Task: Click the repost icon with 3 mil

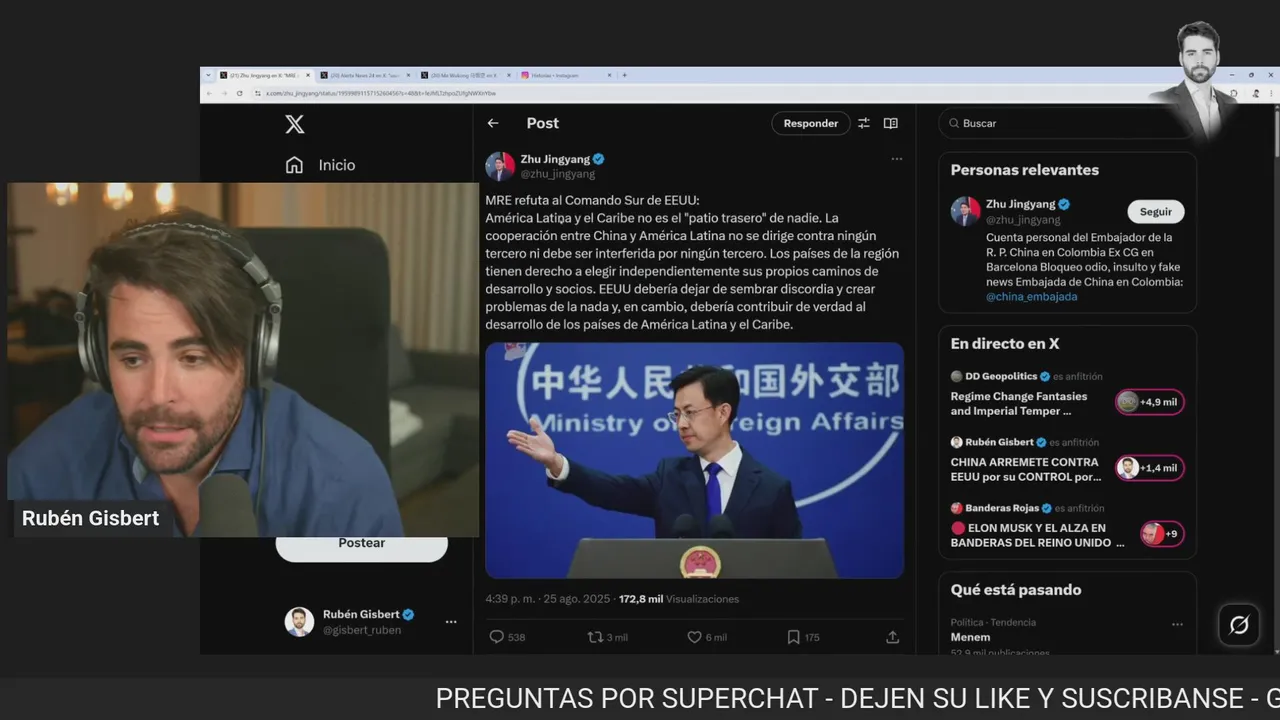Action: 595,637
